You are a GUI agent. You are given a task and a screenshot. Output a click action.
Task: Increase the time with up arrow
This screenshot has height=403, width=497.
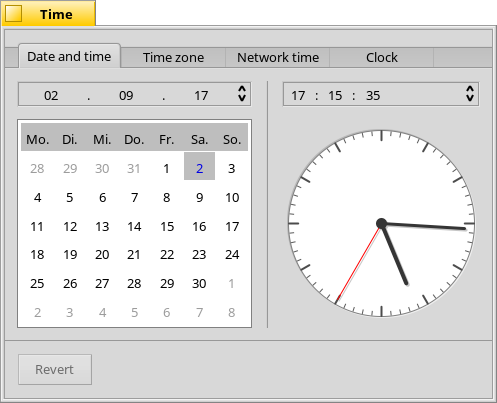[x=470, y=89]
